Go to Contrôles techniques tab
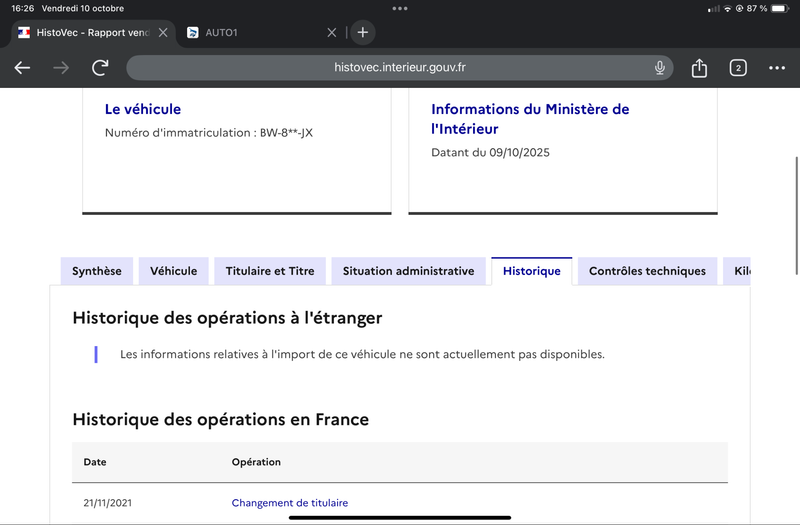Image resolution: width=800 pixels, height=525 pixels. click(647, 271)
